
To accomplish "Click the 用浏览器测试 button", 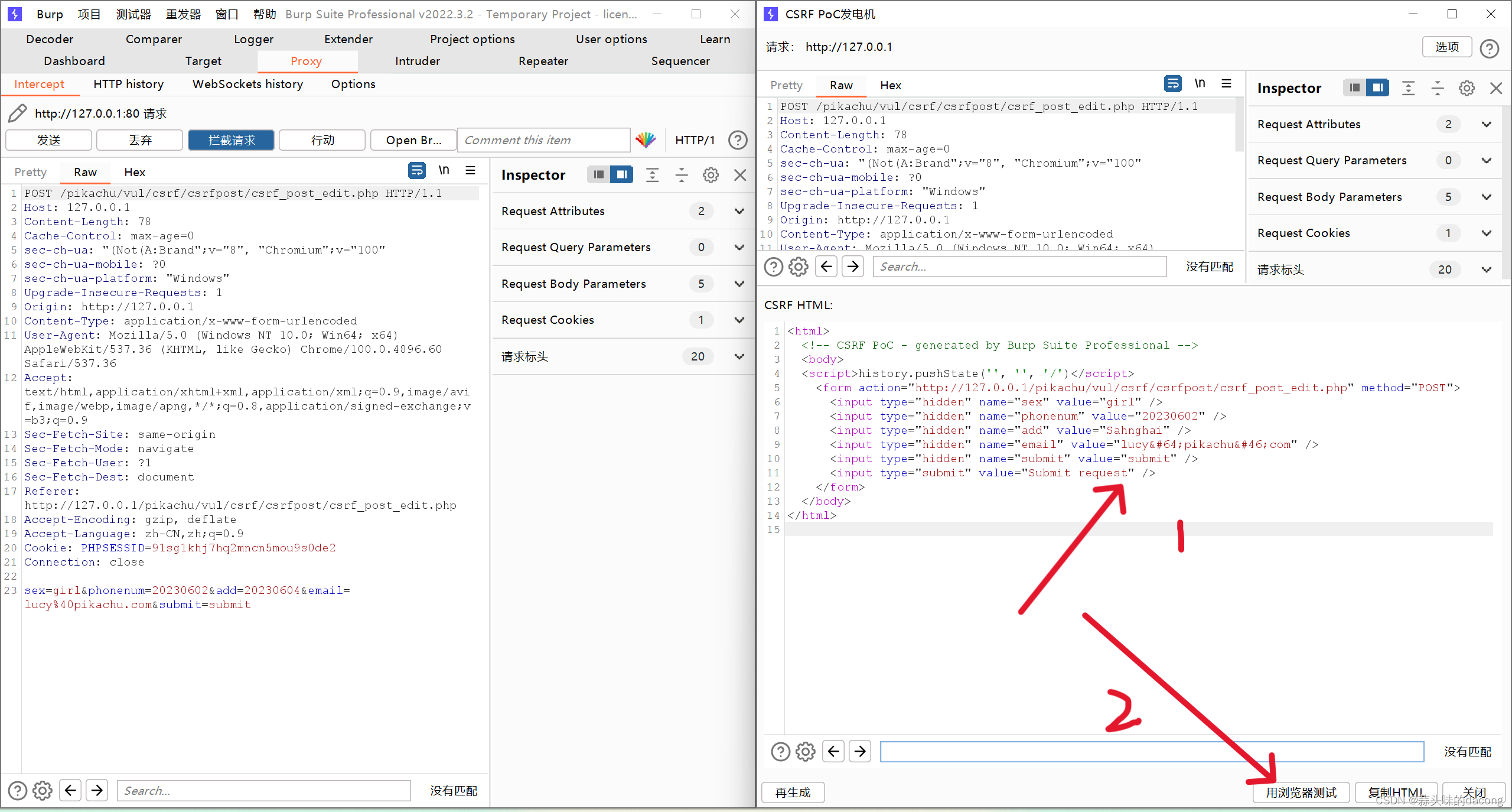I will pyautogui.click(x=1301, y=792).
